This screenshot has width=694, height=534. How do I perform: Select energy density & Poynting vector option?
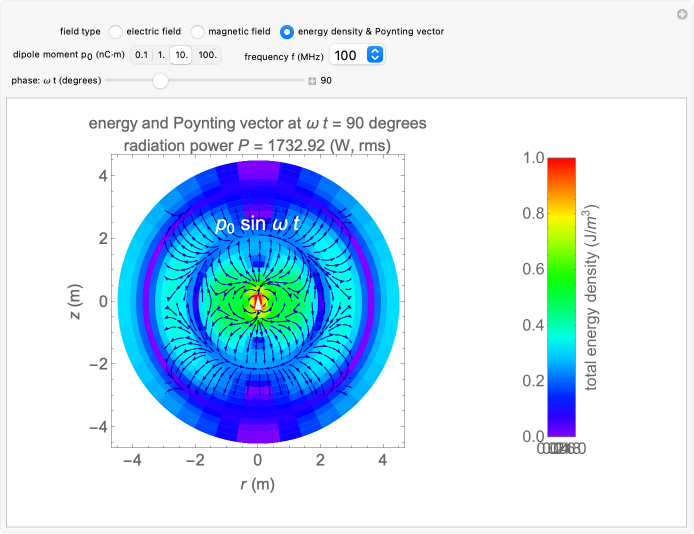coord(287,32)
